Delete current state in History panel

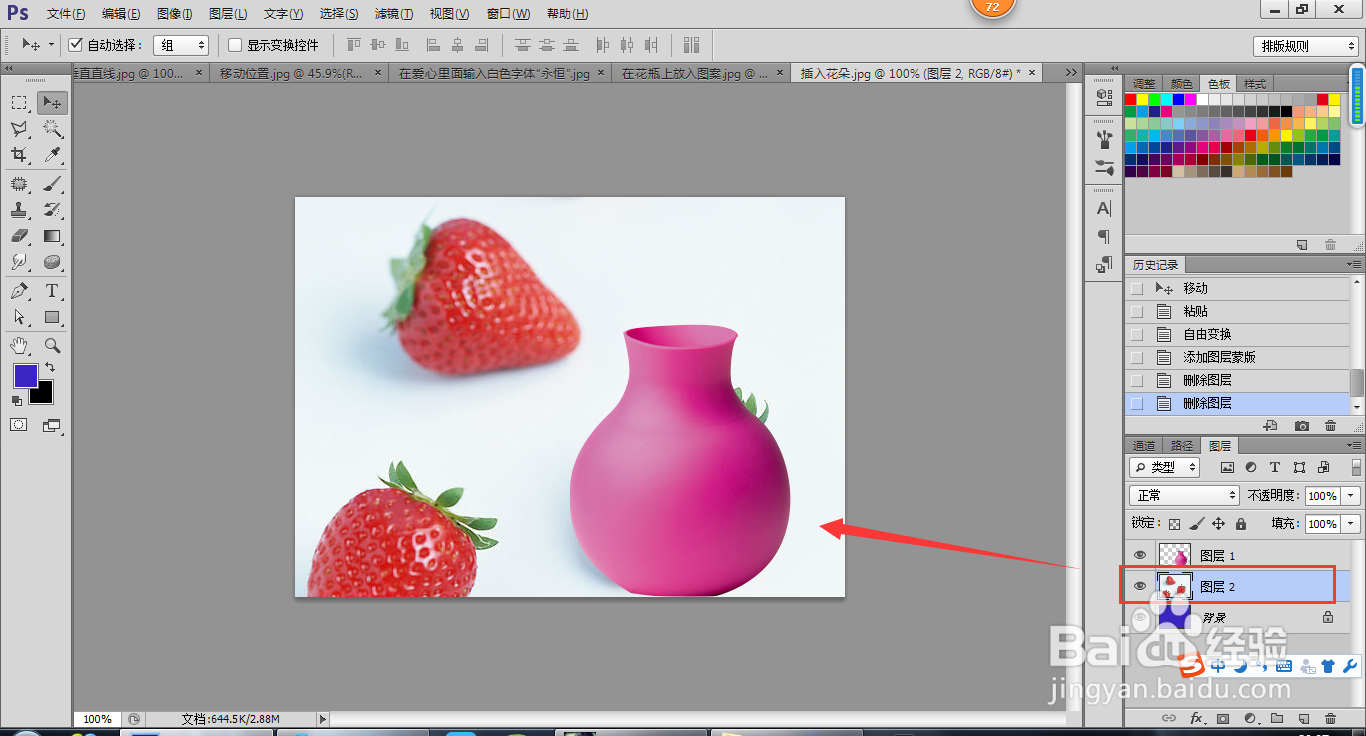tap(1330, 426)
